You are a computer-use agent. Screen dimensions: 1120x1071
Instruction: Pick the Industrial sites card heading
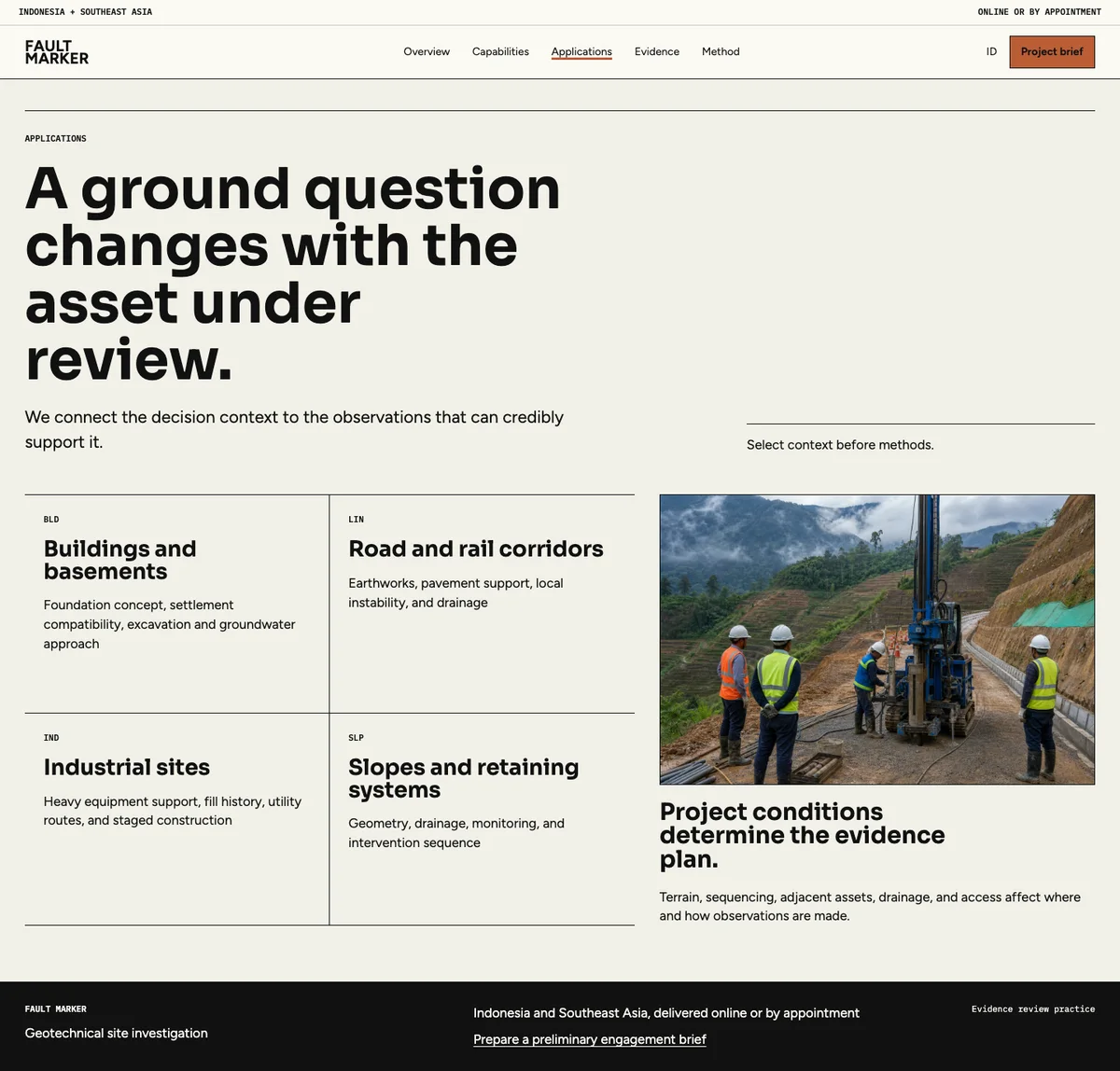(127, 767)
